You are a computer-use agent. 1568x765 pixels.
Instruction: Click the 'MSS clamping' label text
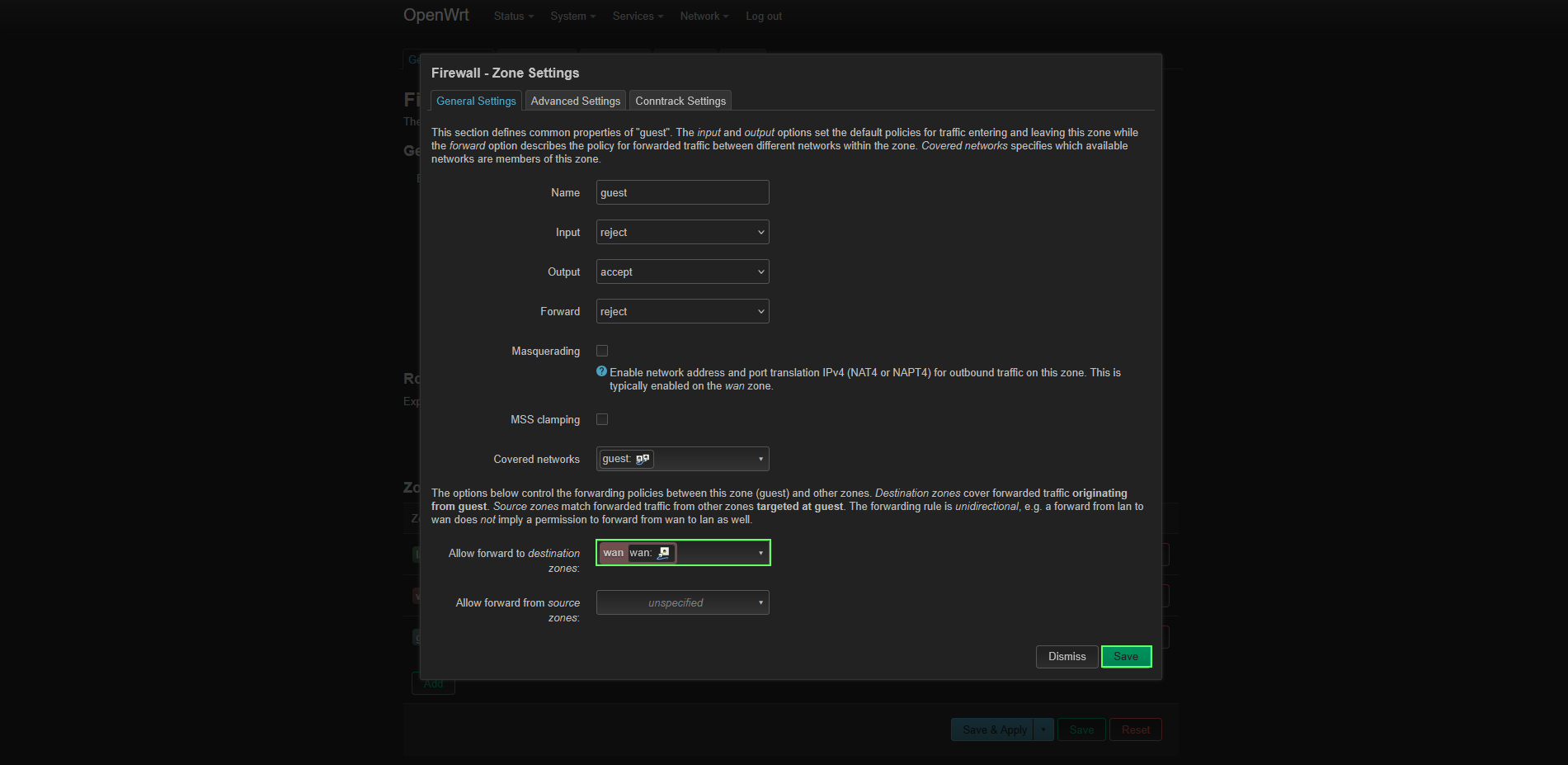544,419
